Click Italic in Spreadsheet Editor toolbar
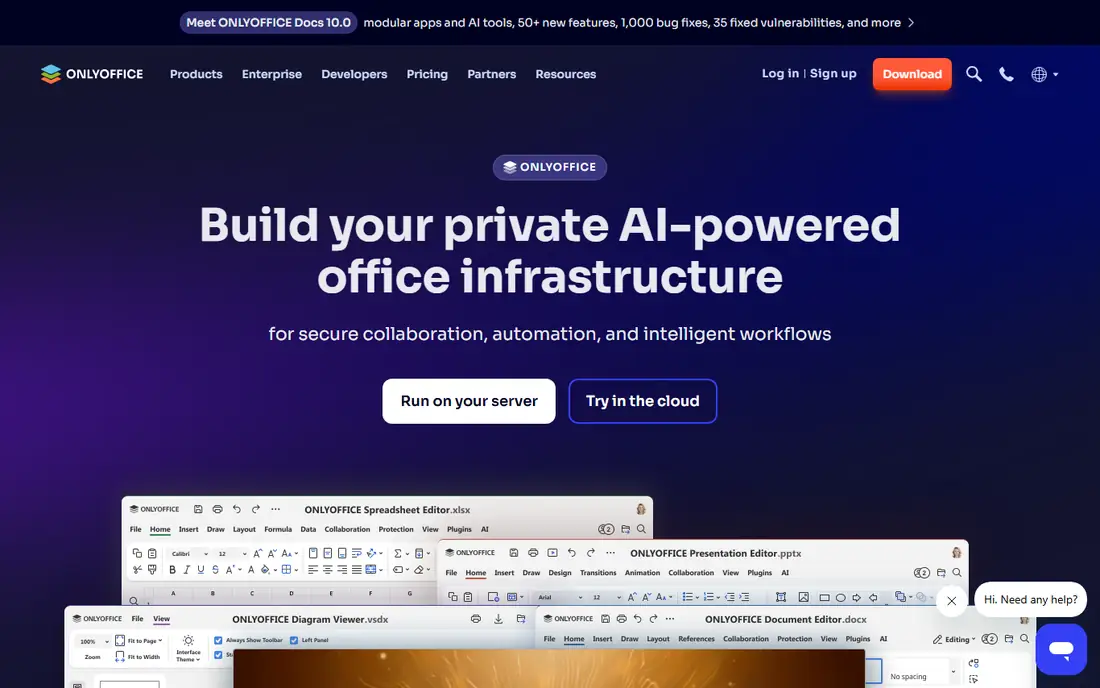The width and height of the screenshot is (1100, 688). [187, 569]
